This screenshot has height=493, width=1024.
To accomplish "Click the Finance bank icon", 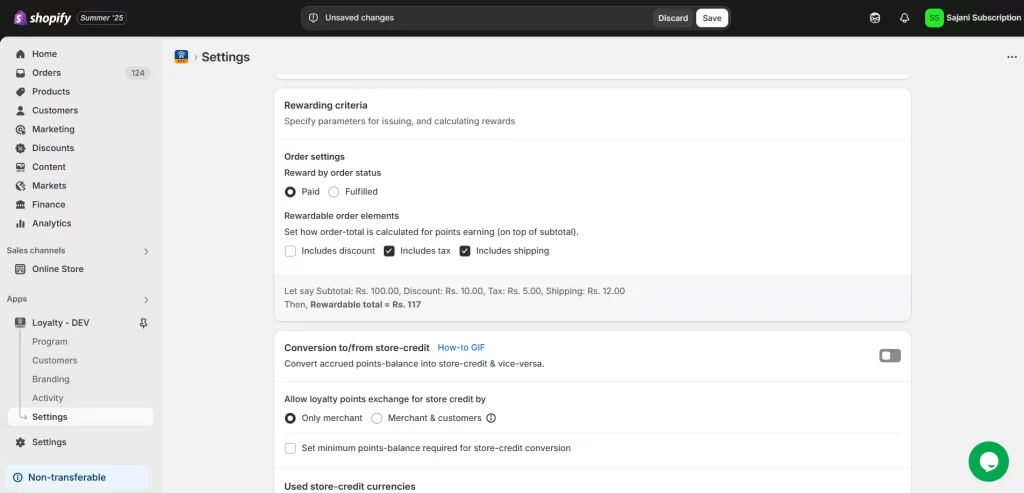I will [20, 204].
